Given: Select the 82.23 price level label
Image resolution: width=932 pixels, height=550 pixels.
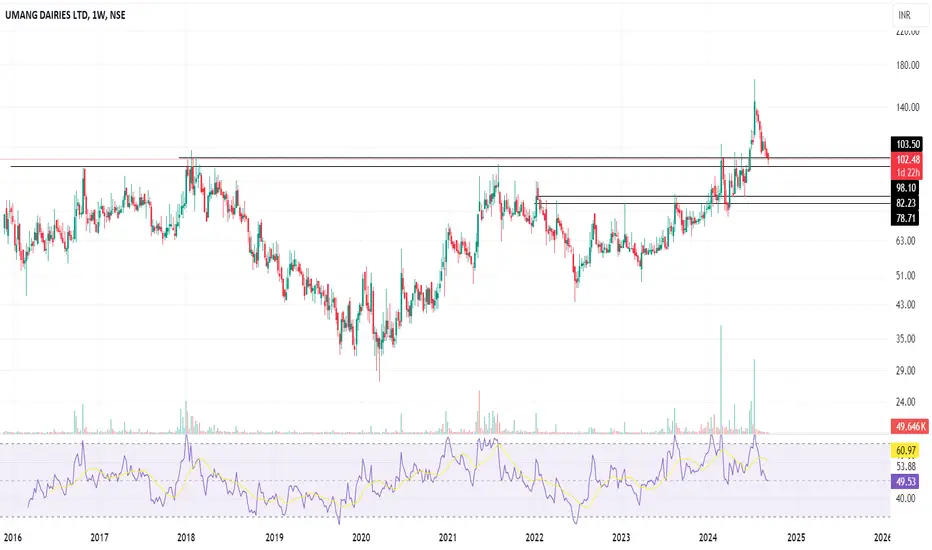Looking at the screenshot, I should click(x=905, y=203).
